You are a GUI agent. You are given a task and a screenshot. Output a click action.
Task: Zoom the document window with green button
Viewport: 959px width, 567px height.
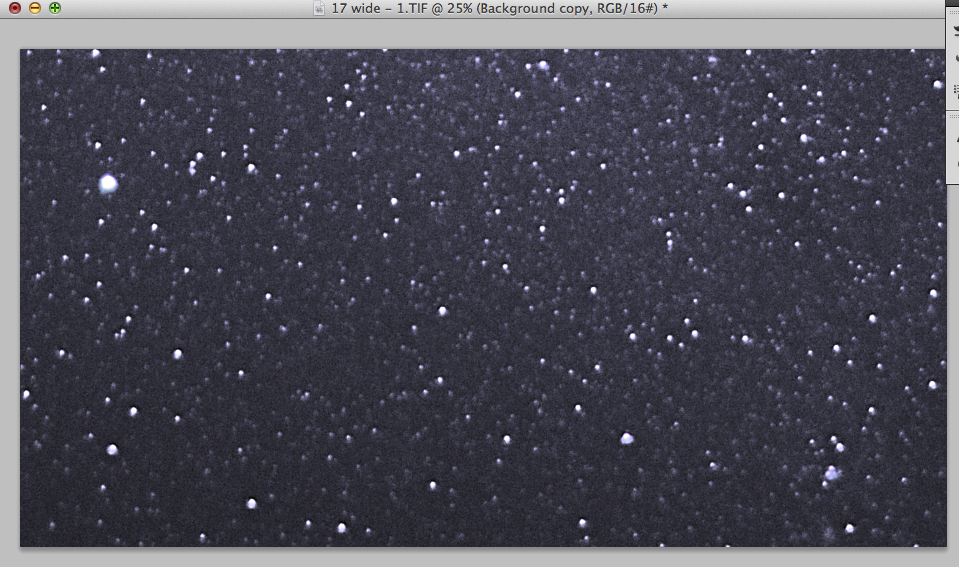(x=55, y=8)
